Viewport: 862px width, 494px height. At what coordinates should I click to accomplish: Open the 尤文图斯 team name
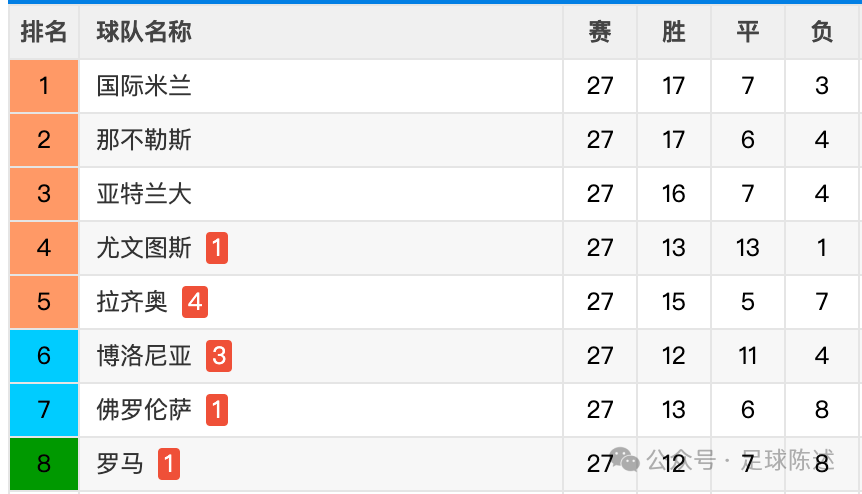(144, 248)
